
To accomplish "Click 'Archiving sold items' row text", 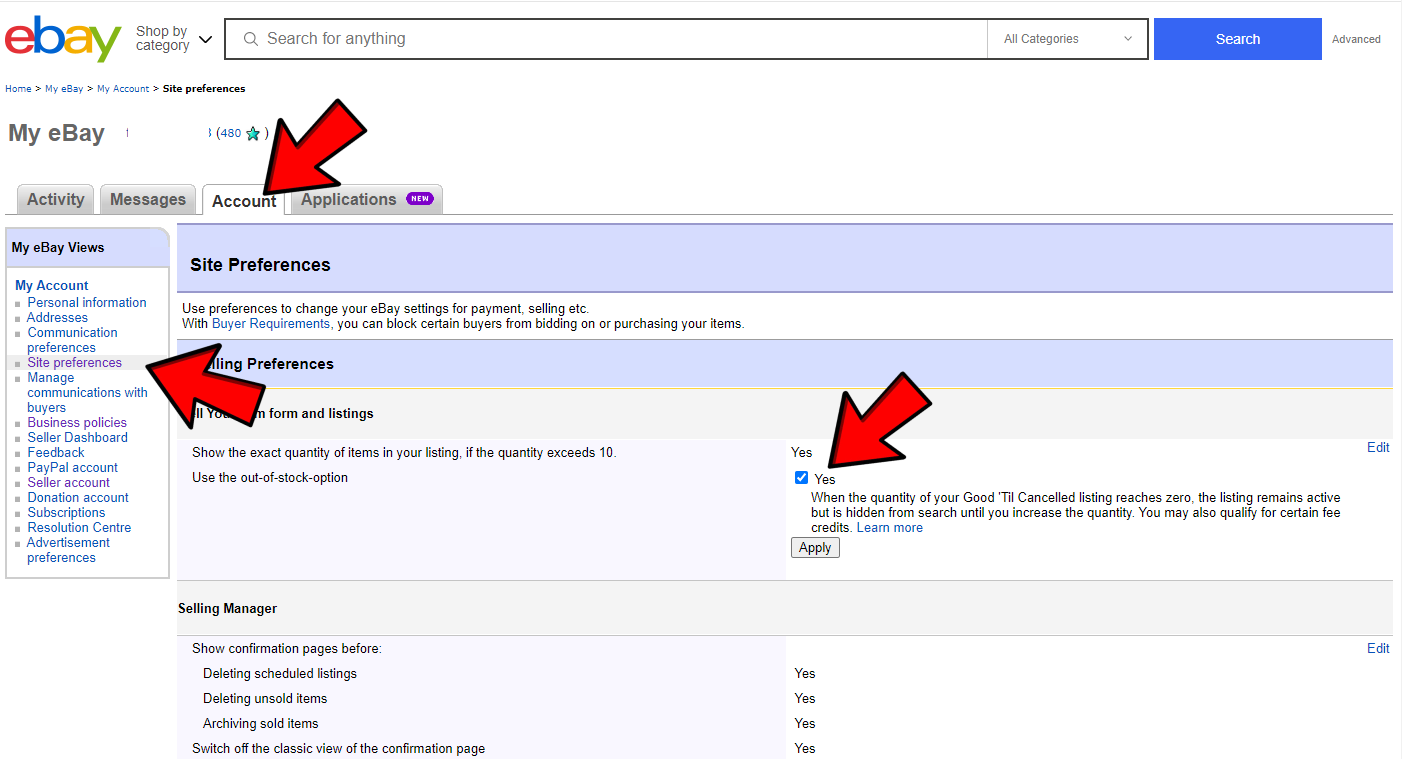I will click(261, 723).
